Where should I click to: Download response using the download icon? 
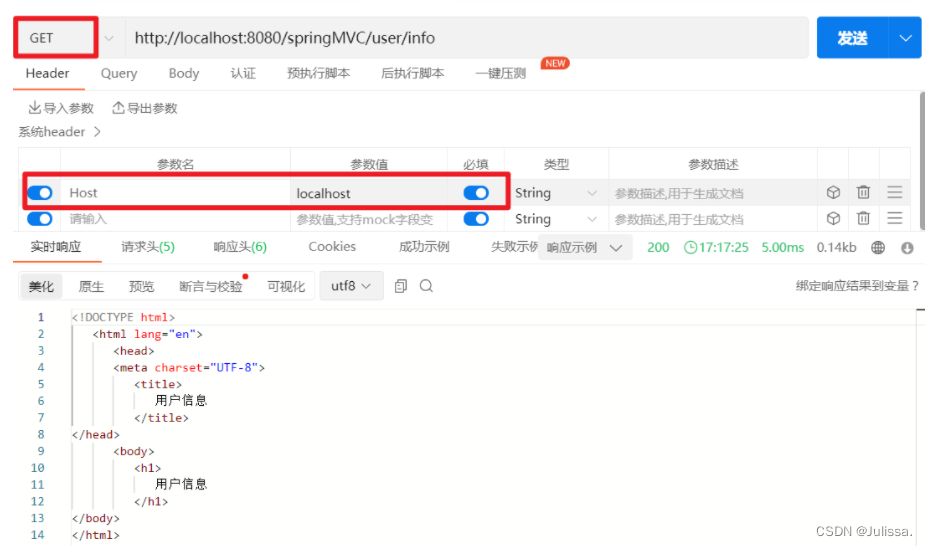[x=907, y=248]
